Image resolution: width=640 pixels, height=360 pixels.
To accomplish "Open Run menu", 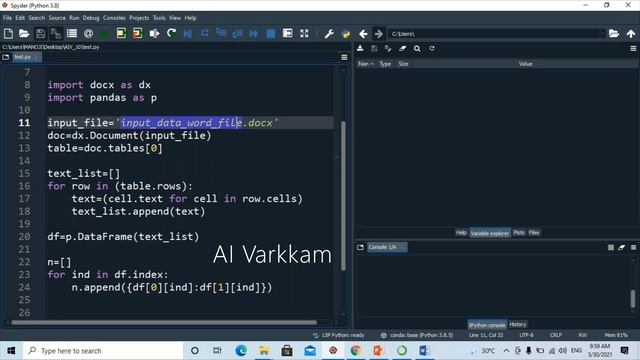I will 74,18.
